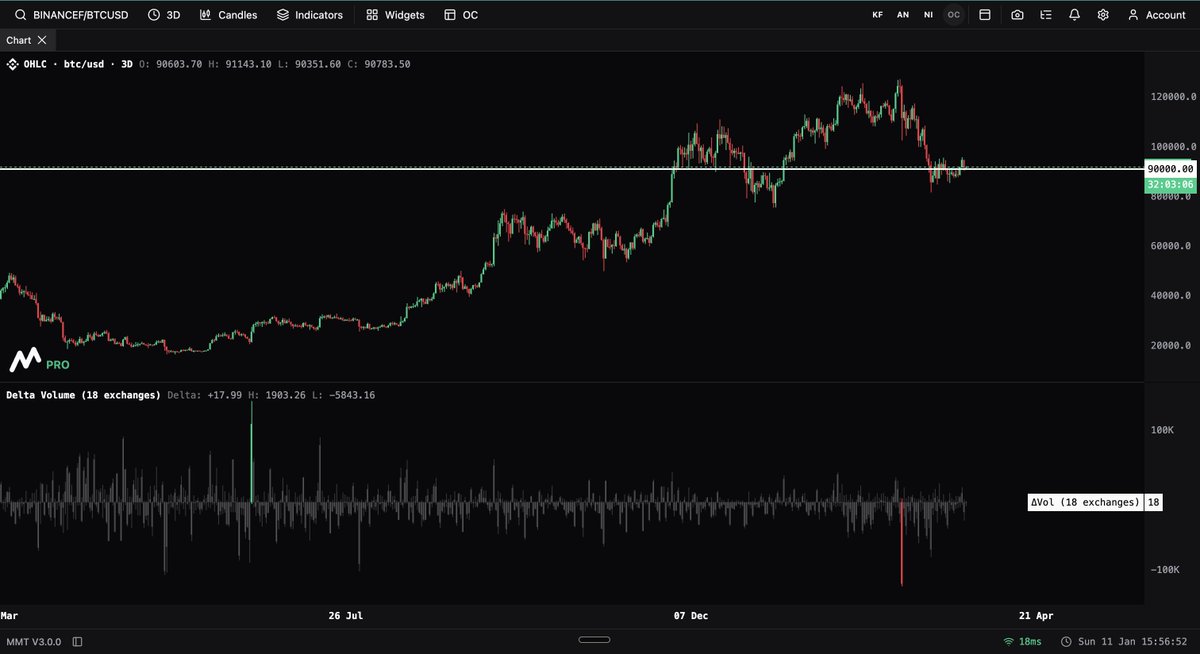Viewport: 1200px width, 654px height.
Task: Click the 90000.00 price line label
Action: pyautogui.click(x=1170, y=169)
